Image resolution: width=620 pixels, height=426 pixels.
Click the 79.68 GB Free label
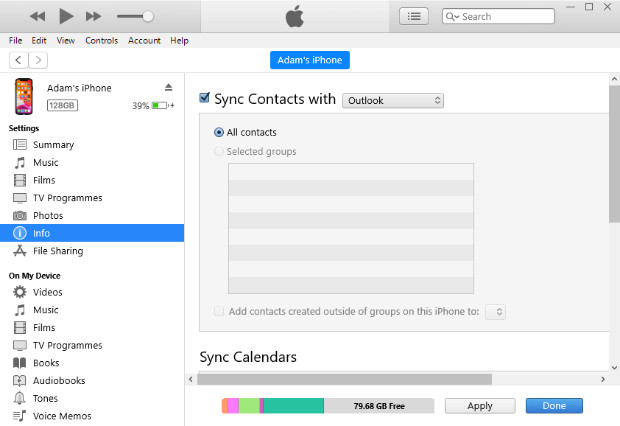click(x=379, y=406)
